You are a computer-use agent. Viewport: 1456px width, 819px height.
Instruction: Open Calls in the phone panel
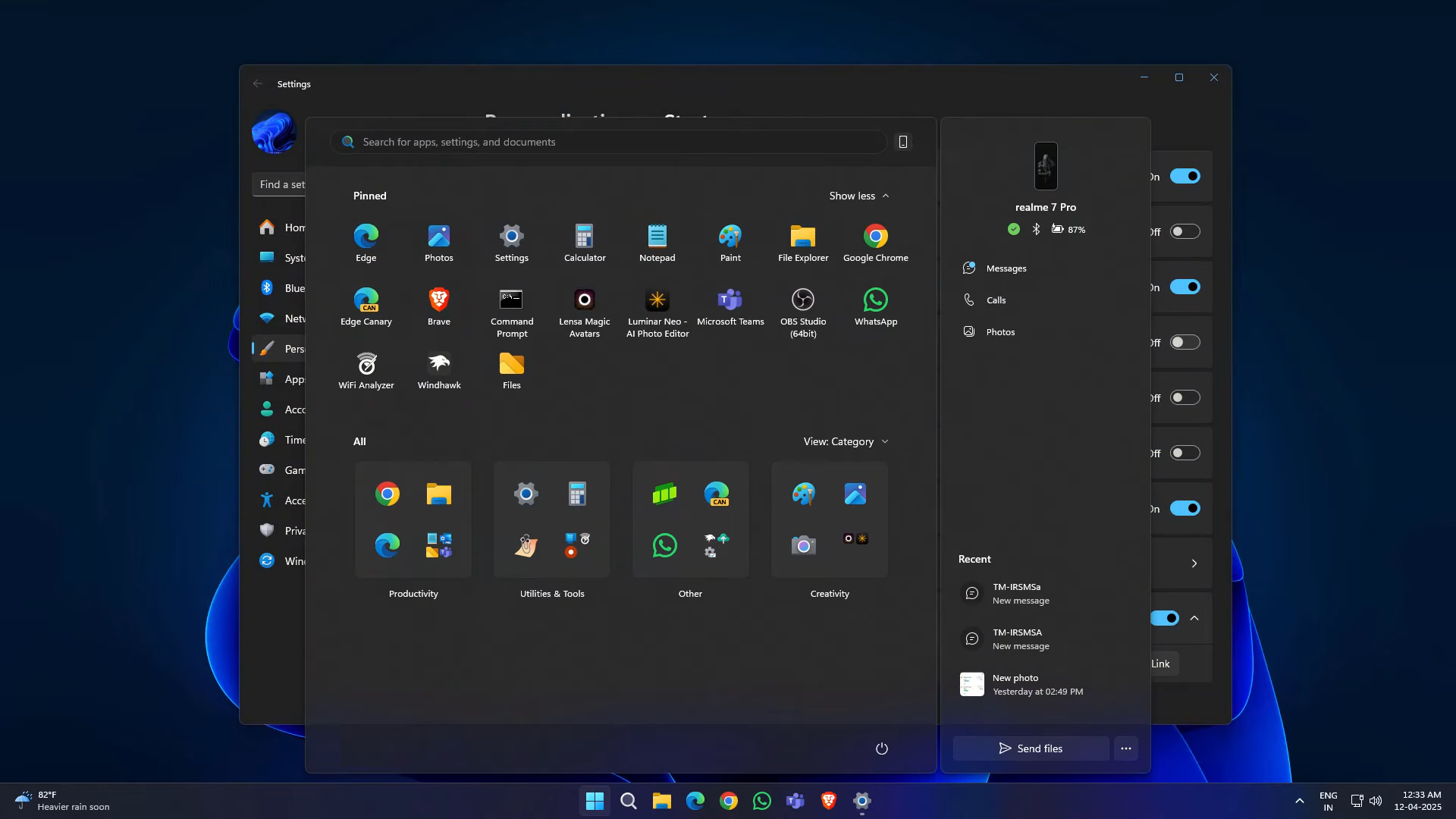tap(996, 300)
